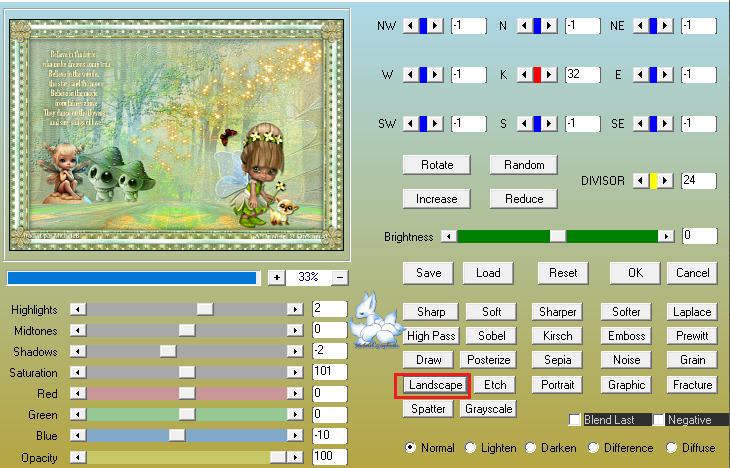
Task: Select the Normal blend mode radio
Action: [410, 448]
